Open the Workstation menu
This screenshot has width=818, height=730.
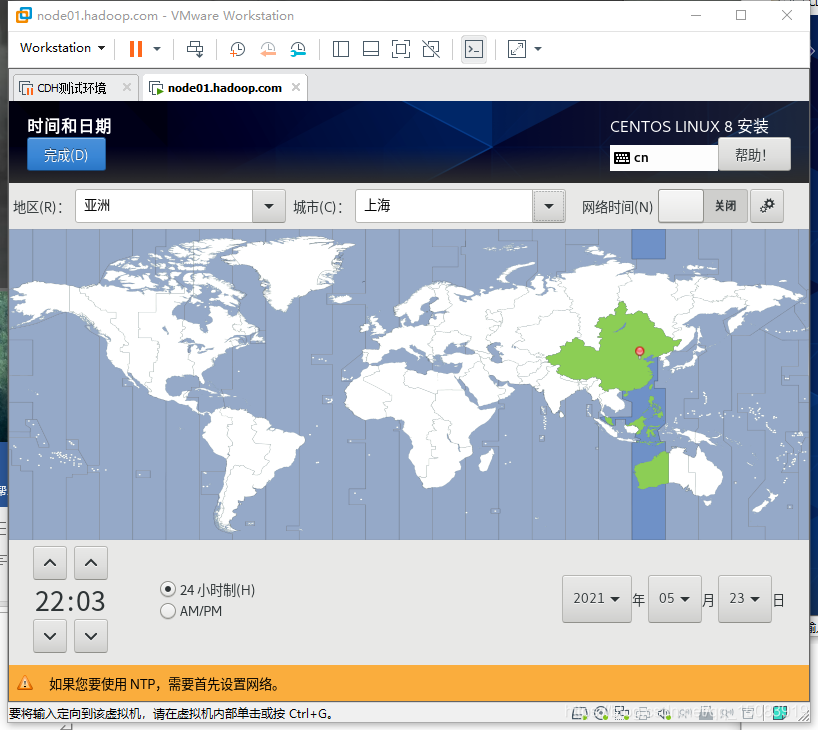click(63, 47)
